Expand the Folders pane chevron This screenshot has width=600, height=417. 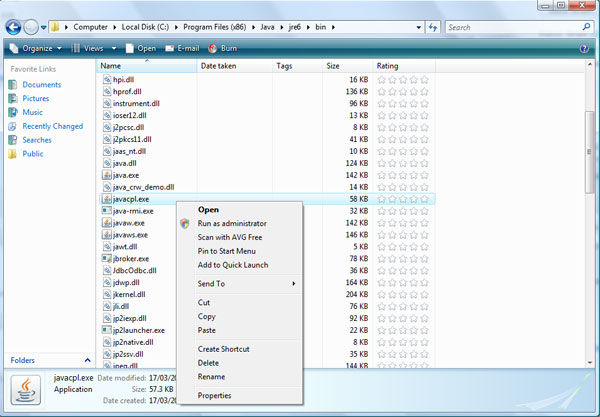(x=88, y=360)
